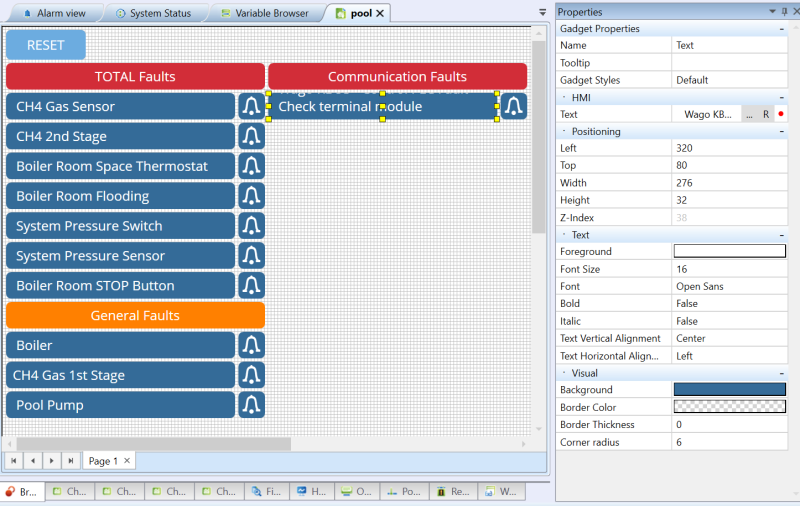Image resolution: width=800 pixels, height=506 pixels.
Task: Select the bell icon beside CH4 Gas Sensor
Action: 252,106
